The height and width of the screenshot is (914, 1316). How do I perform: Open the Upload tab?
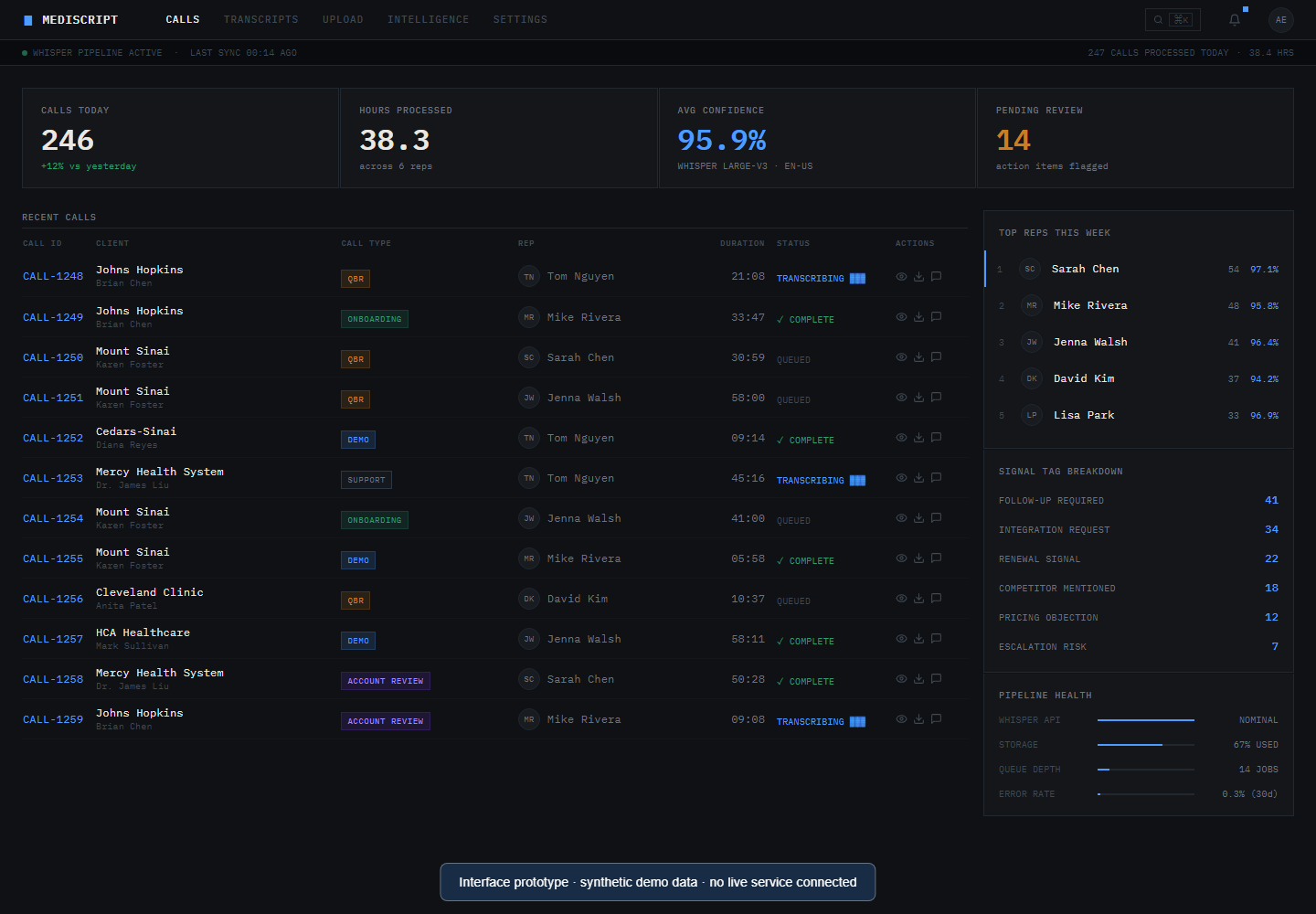point(343,19)
